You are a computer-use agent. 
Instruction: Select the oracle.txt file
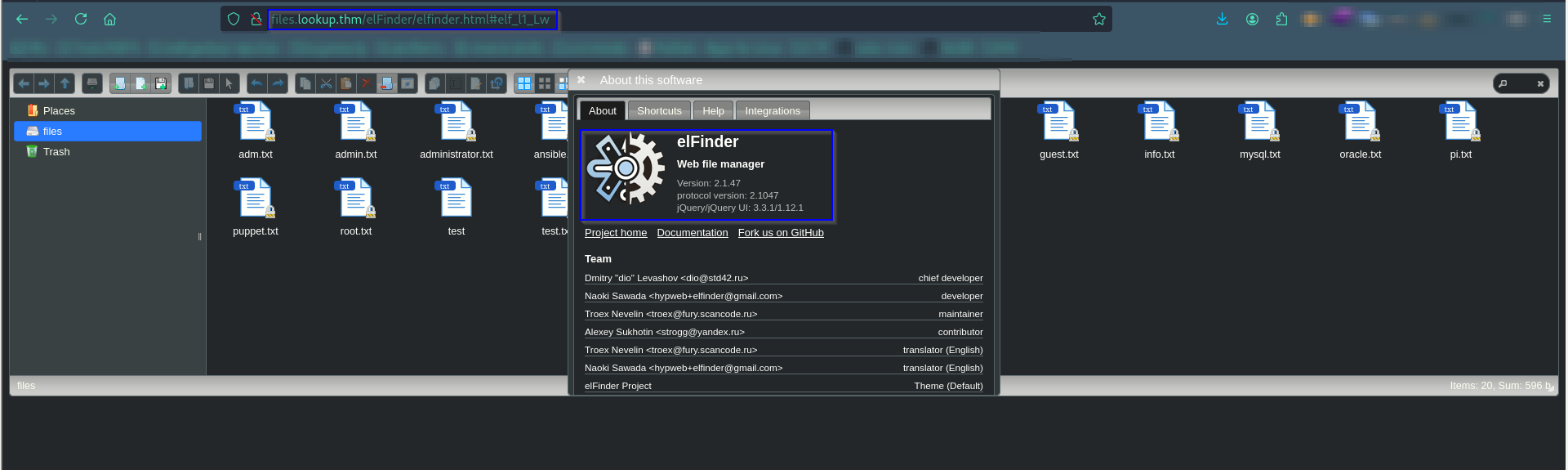click(1361, 131)
